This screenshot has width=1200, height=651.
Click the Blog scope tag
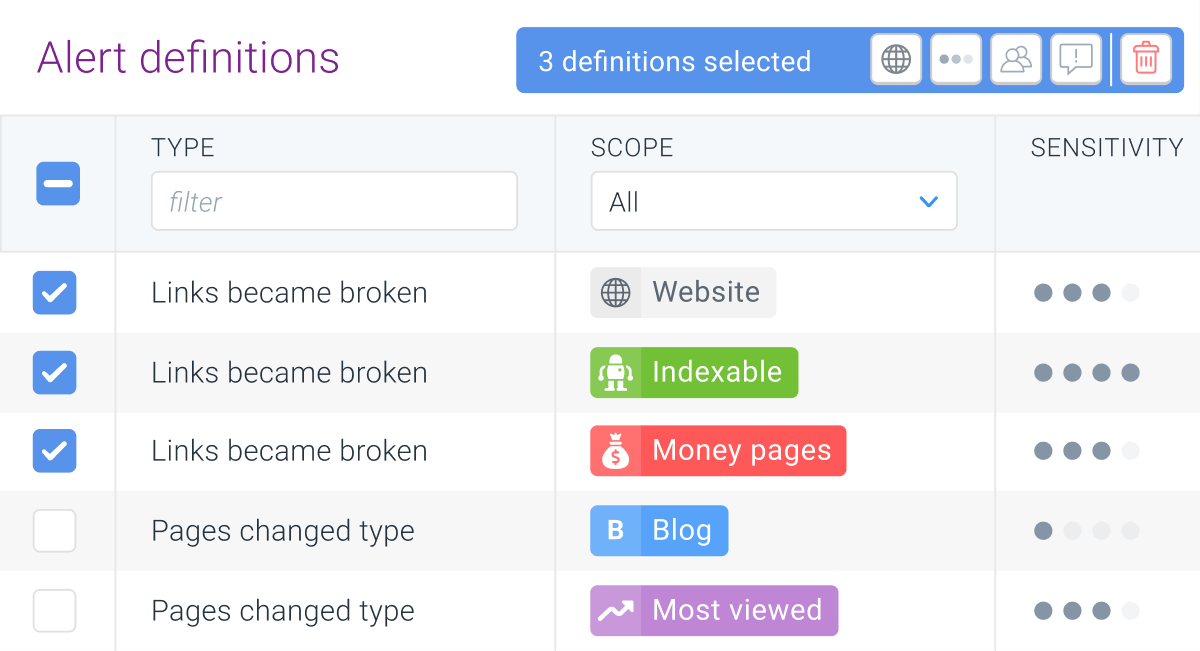[659, 531]
